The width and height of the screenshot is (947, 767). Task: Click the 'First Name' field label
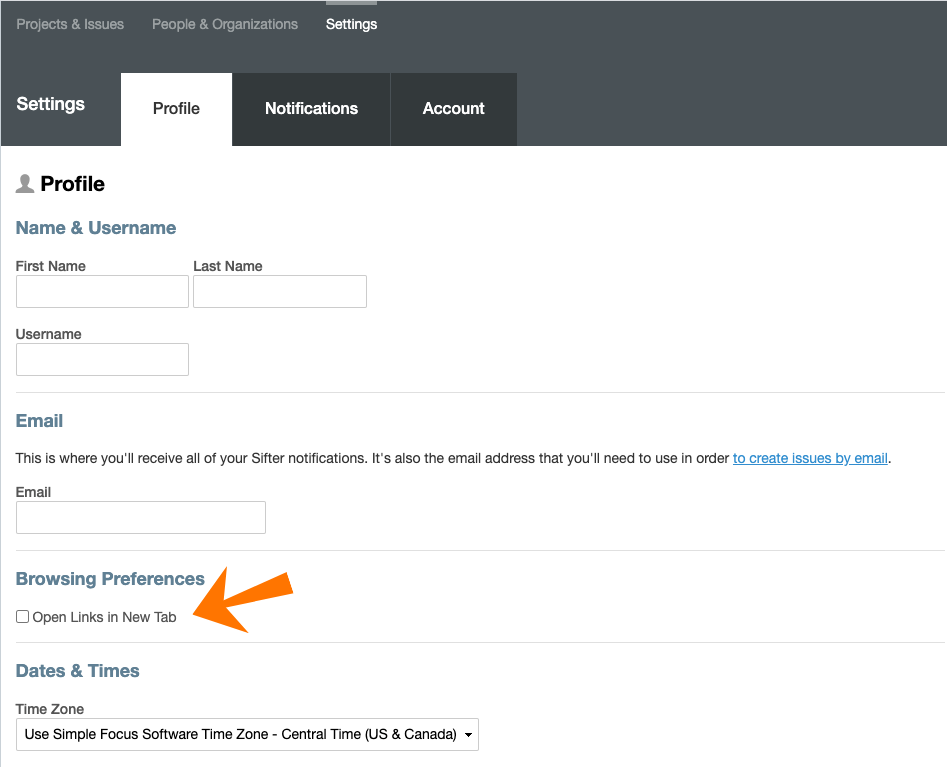pyautogui.click(x=51, y=266)
